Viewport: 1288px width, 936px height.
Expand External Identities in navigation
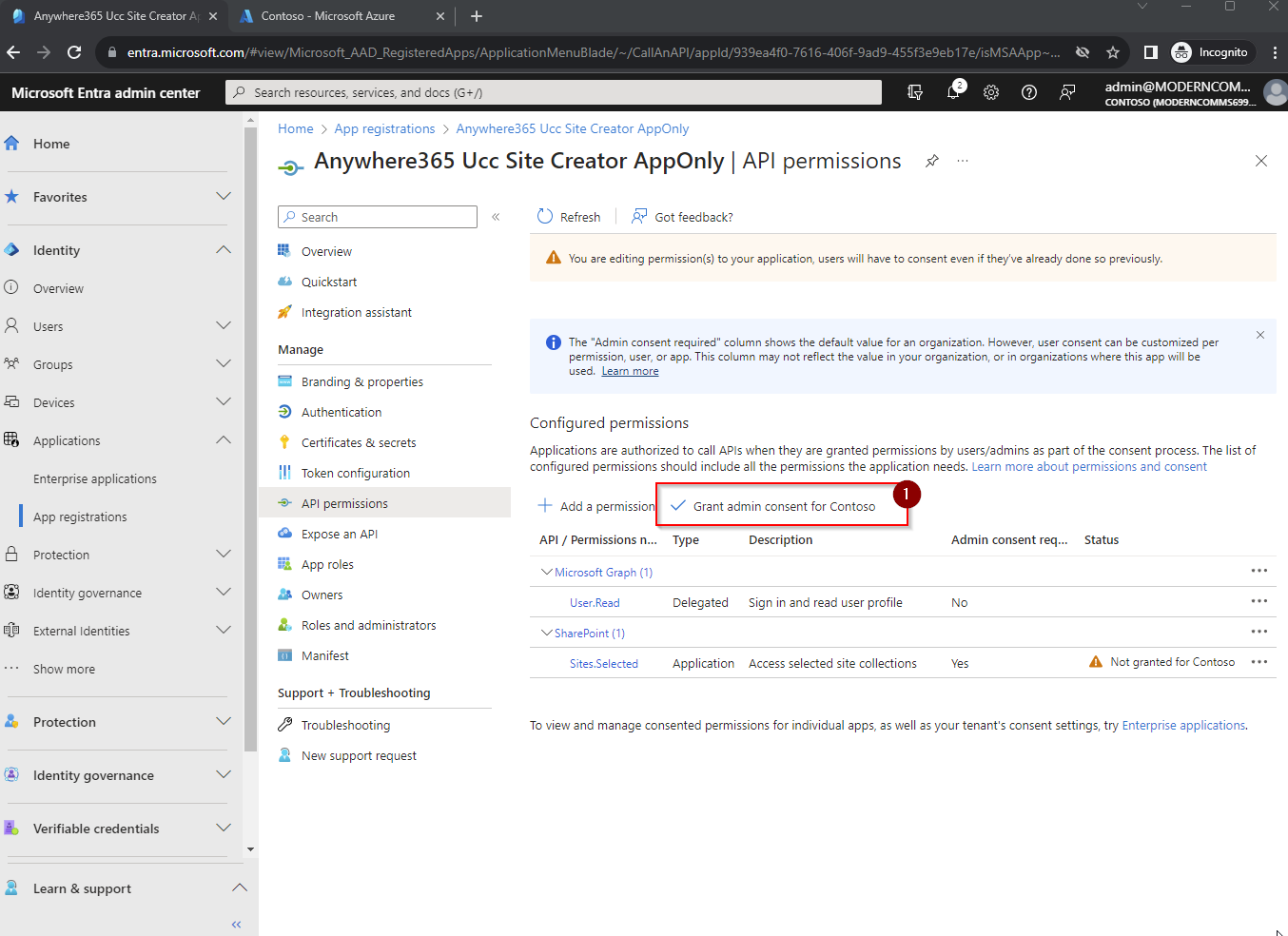[224, 630]
